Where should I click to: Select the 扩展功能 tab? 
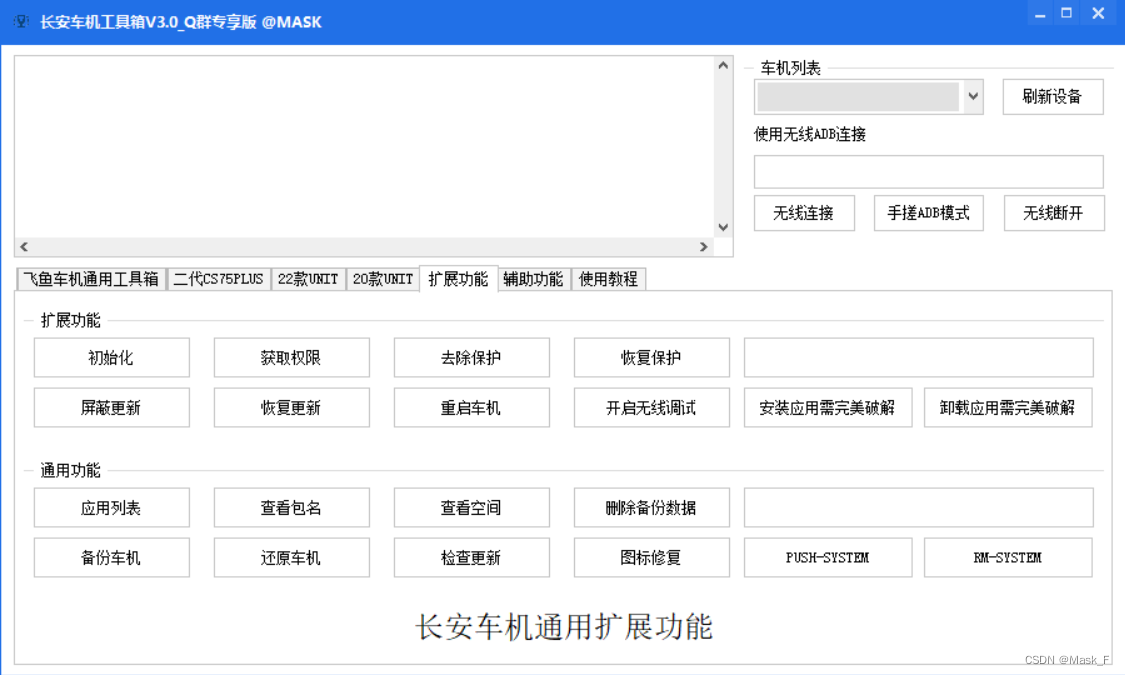coord(458,278)
